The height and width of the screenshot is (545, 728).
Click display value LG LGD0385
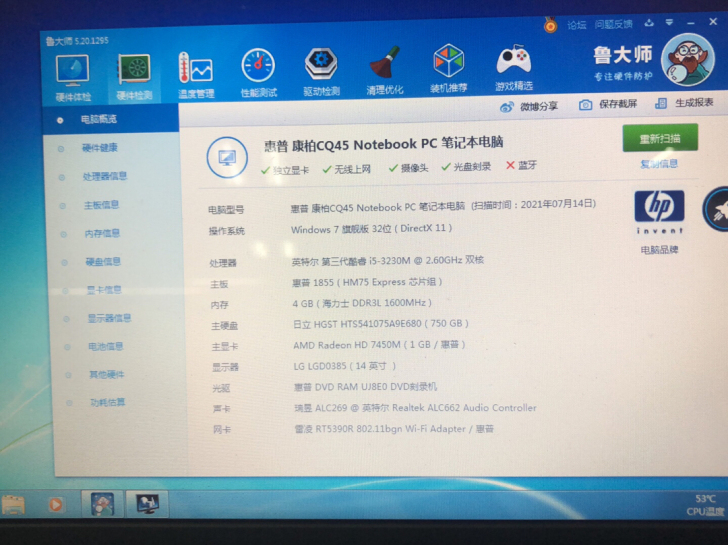(x=344, y=366)
